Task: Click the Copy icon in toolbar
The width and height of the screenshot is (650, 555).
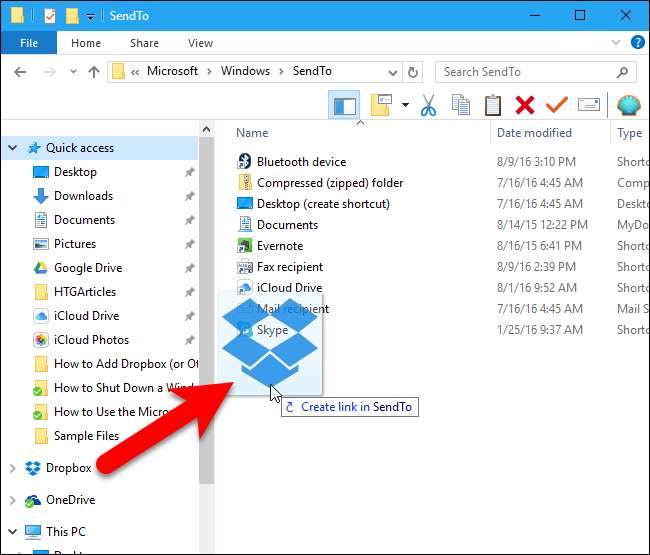Action: coord(461,105)
